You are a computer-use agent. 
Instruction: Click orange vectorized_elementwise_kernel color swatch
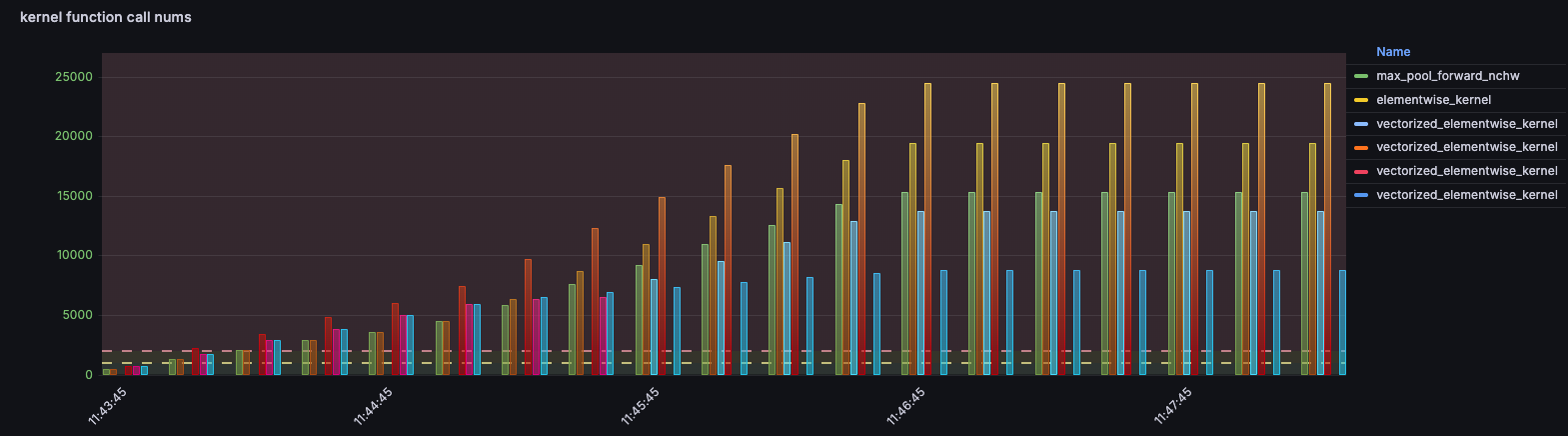tap(1360, 147)
